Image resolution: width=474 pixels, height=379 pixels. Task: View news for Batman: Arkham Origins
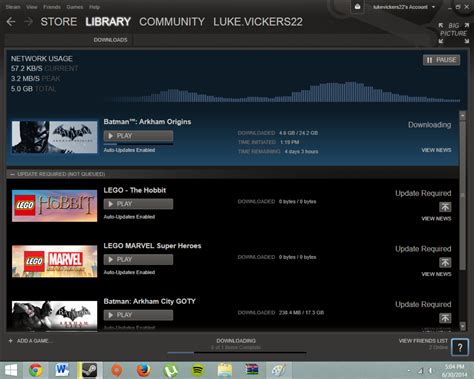436,150
